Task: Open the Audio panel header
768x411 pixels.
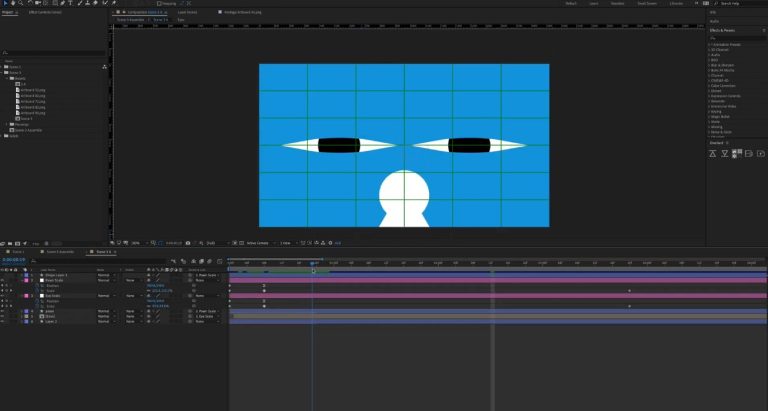Action: pyautogui.click(x=714, y=22)
